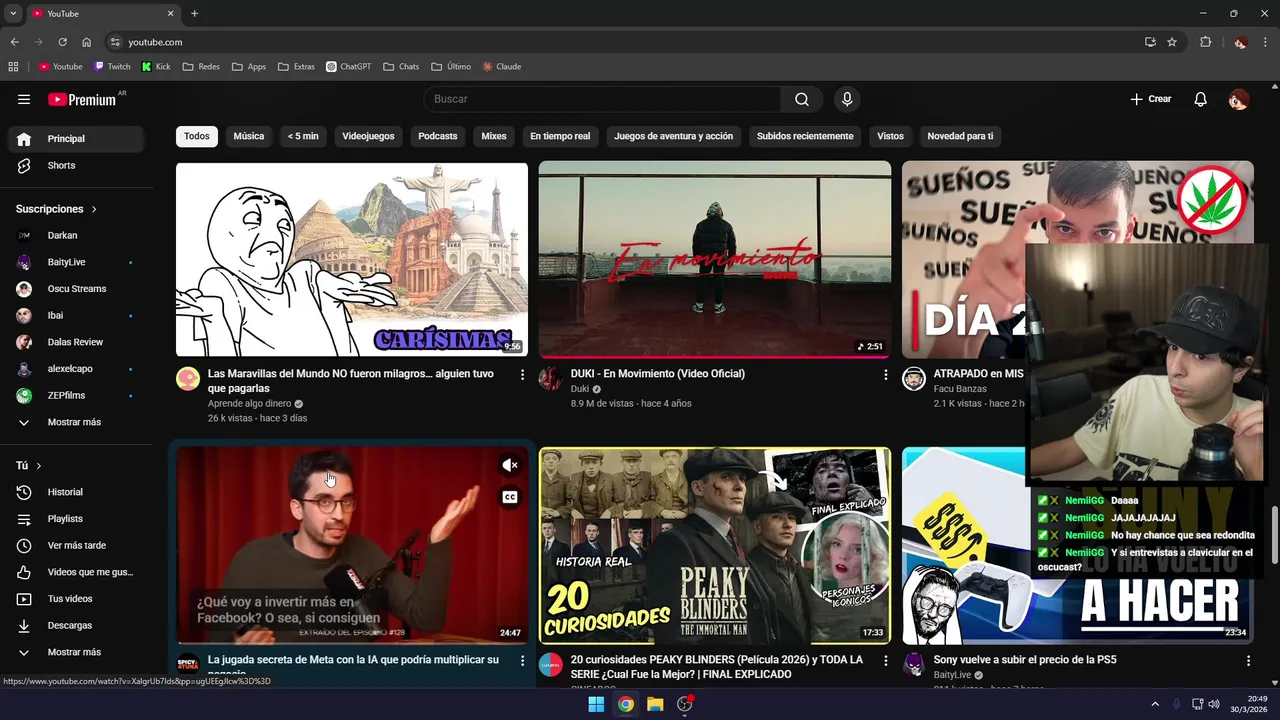Open Shorts from the sidebar

pos(76,165)
